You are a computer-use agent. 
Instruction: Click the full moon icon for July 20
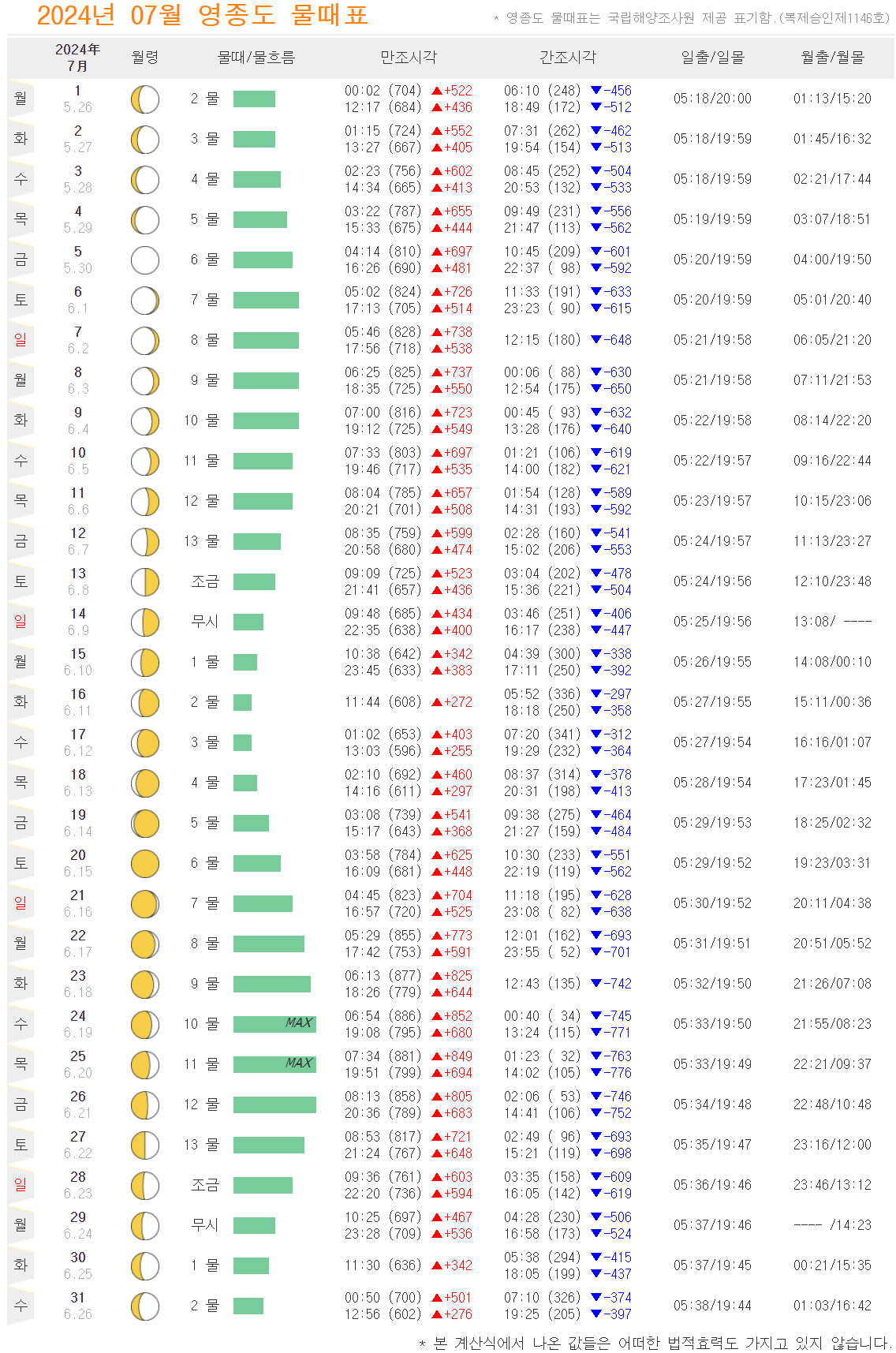(x=145, y=864)
